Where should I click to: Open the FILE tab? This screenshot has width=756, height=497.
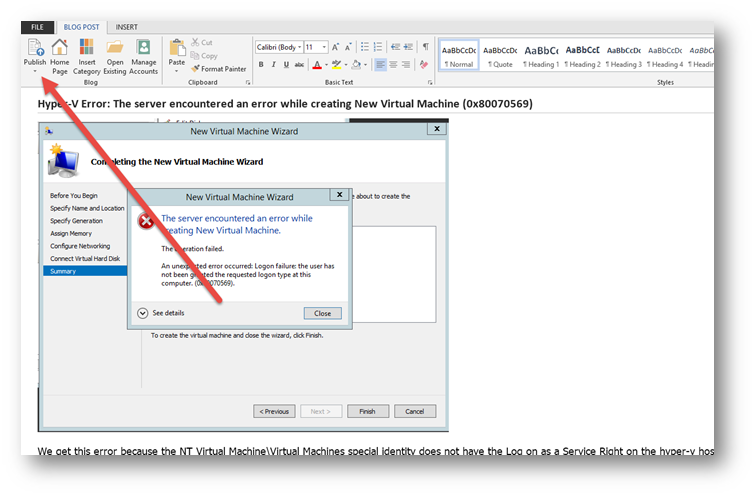[37, 27]
